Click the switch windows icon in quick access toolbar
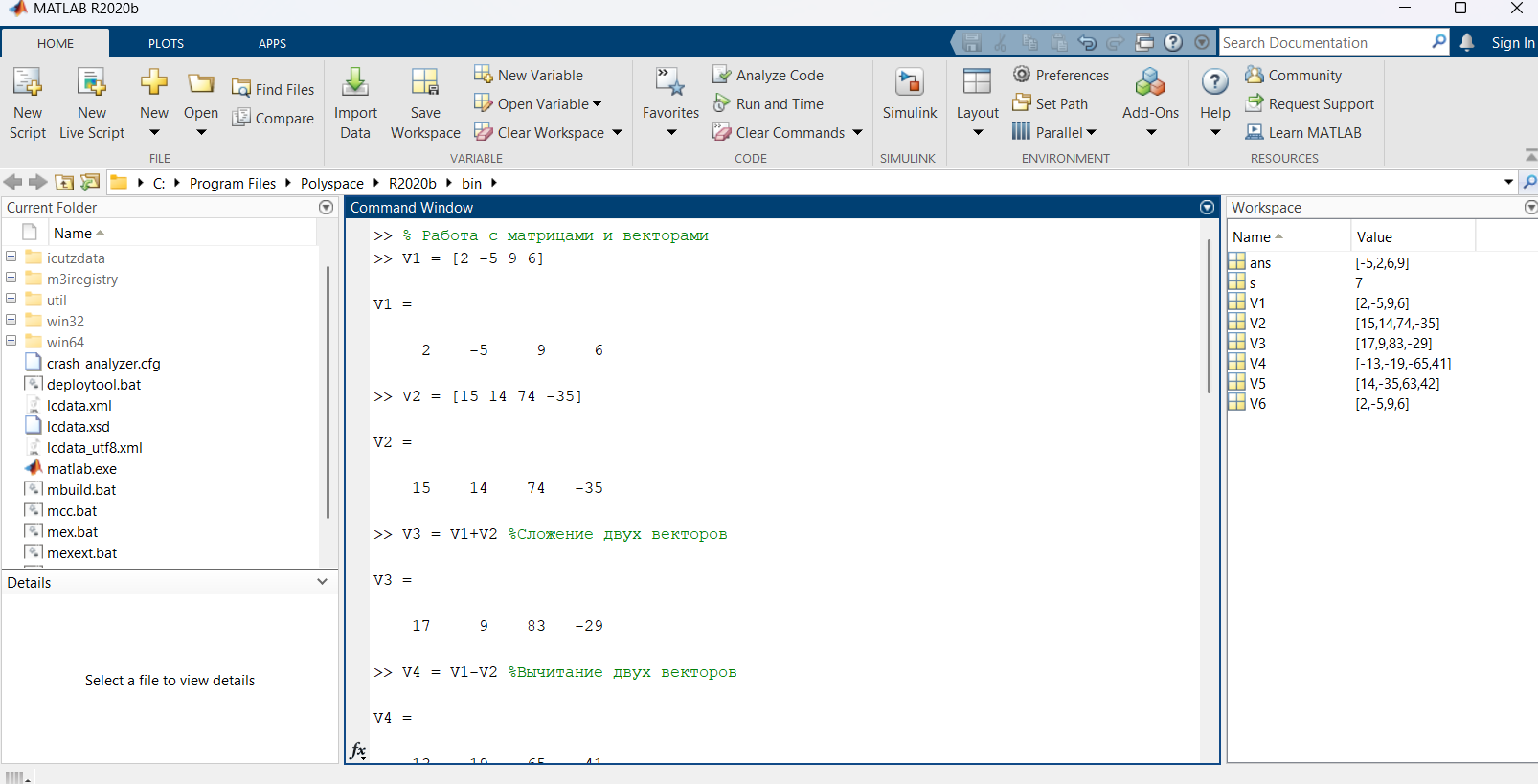This screenshot has width=1538, height=784. [1144, 42]
